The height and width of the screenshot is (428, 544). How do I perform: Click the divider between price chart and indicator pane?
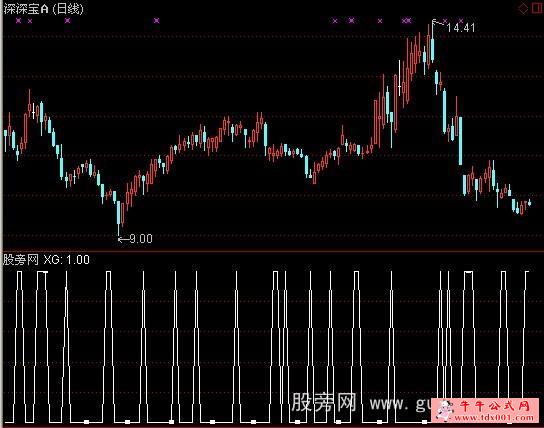(272, 251)
